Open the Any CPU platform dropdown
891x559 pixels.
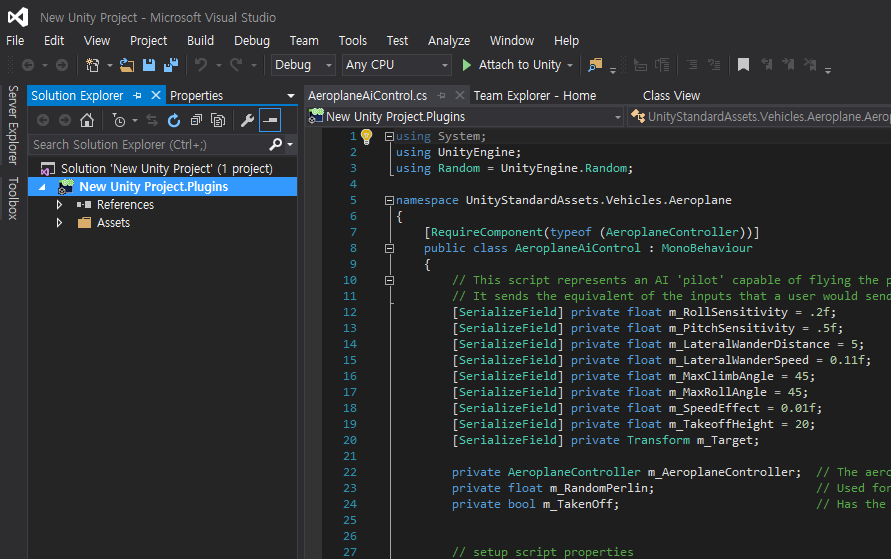click(x=397, y=65)
